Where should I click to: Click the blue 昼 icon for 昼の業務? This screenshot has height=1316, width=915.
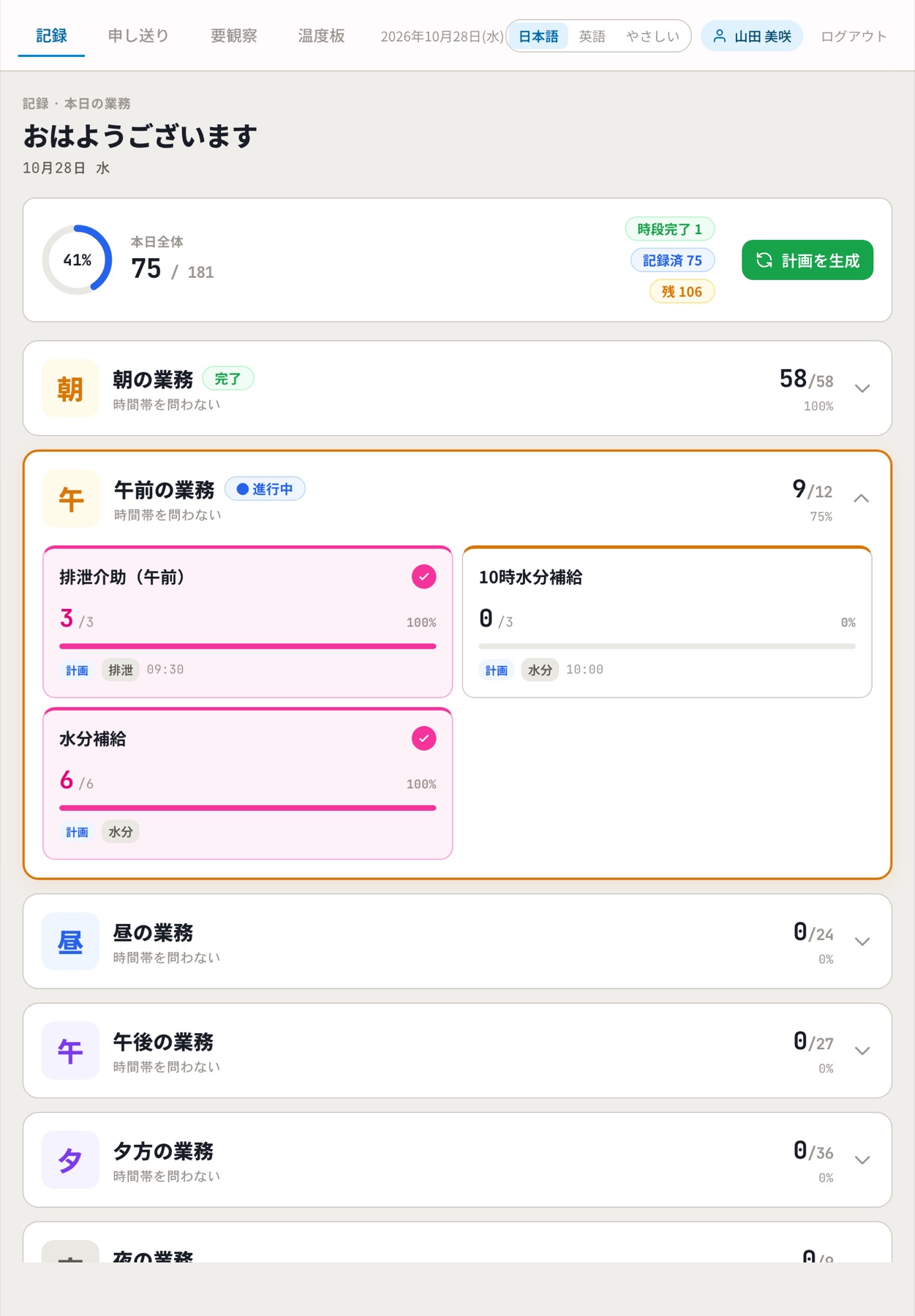(70, 941)
